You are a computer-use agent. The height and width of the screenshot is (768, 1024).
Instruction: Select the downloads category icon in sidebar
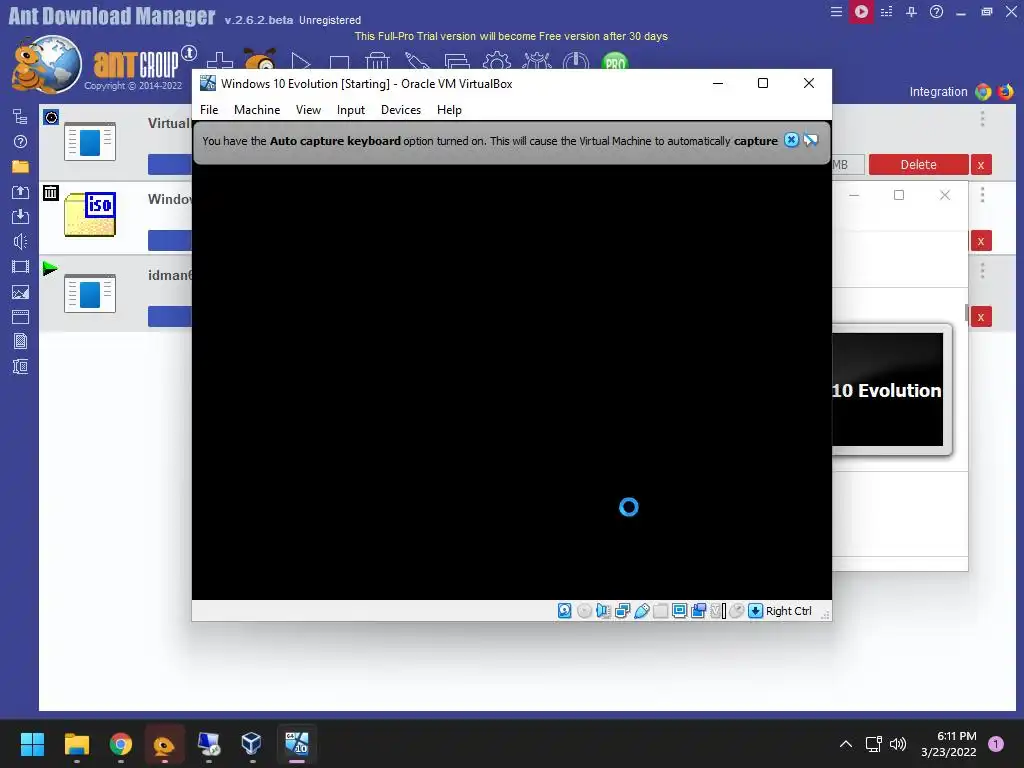point(20,217)
